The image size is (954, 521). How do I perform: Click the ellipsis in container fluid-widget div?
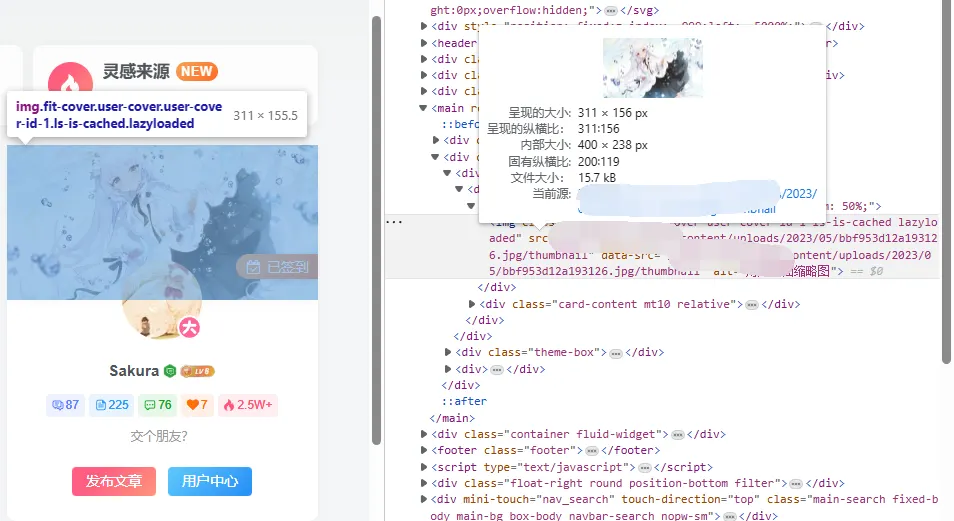pyautogui.click(x=678, y=435)
